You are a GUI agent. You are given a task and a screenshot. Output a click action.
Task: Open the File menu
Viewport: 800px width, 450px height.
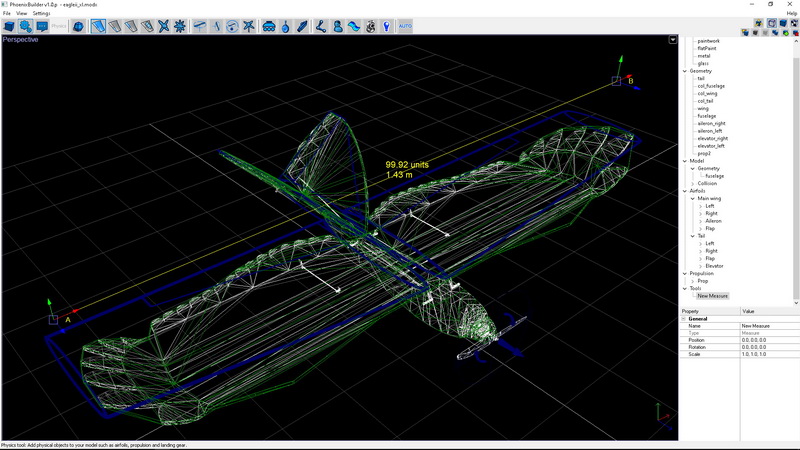tap(6, 13)
